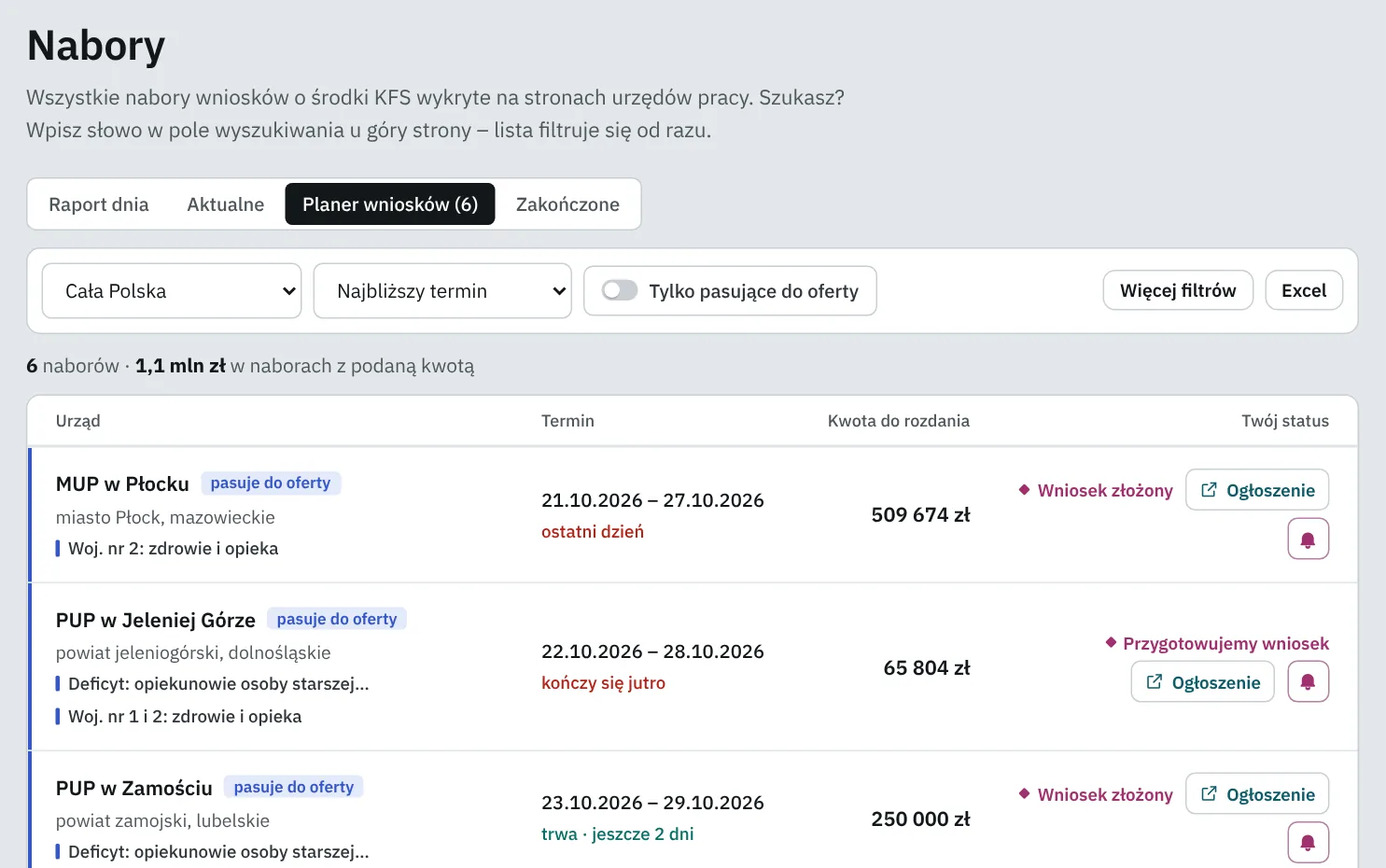The height and width of the screenshot is (868, 1386).
Task: Select the Planer wniosków (6) tab
Action: click(x=390, y=204)
